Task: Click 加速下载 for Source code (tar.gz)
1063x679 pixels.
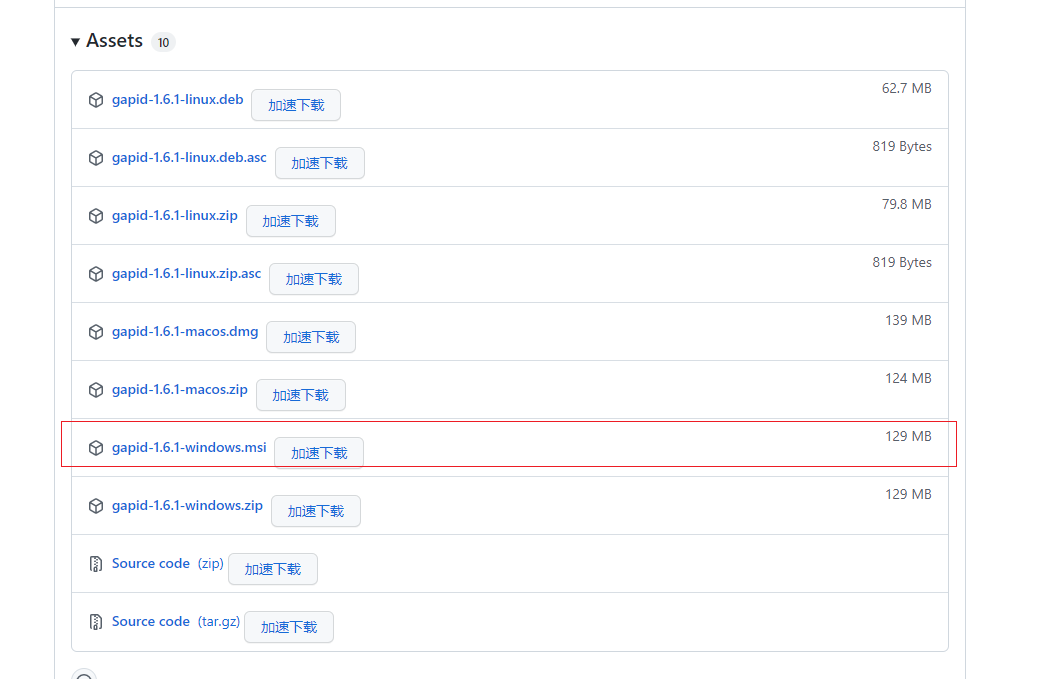Action: [288, 627]
